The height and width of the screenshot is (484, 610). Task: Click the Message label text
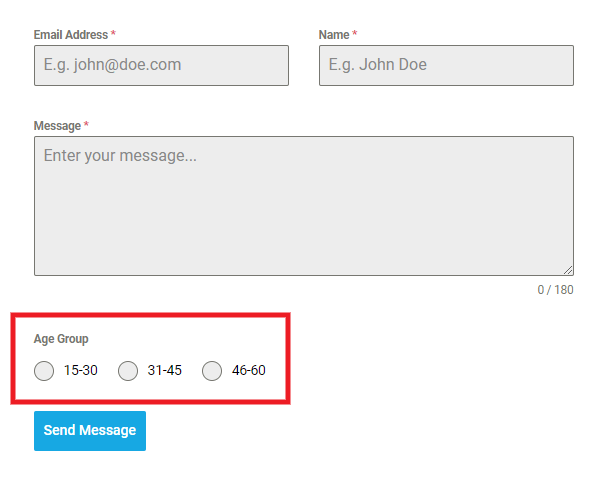(57, 126)
